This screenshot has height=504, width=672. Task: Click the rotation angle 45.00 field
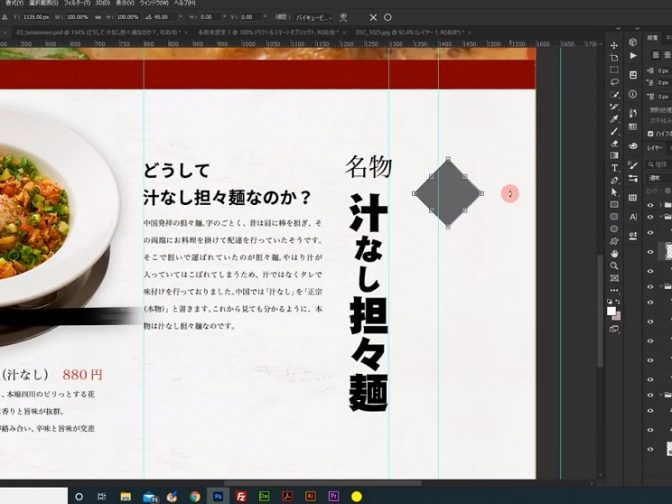pos(164,17)
